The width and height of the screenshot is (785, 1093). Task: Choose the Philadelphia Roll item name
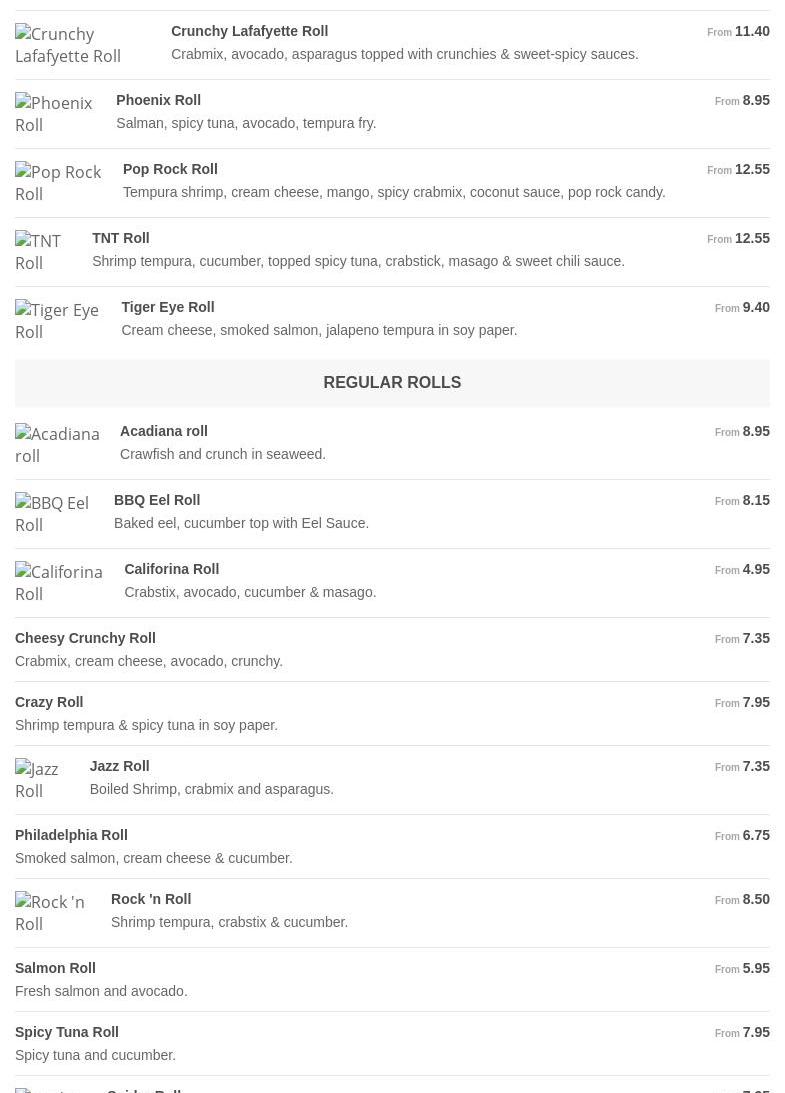point(71,835)
